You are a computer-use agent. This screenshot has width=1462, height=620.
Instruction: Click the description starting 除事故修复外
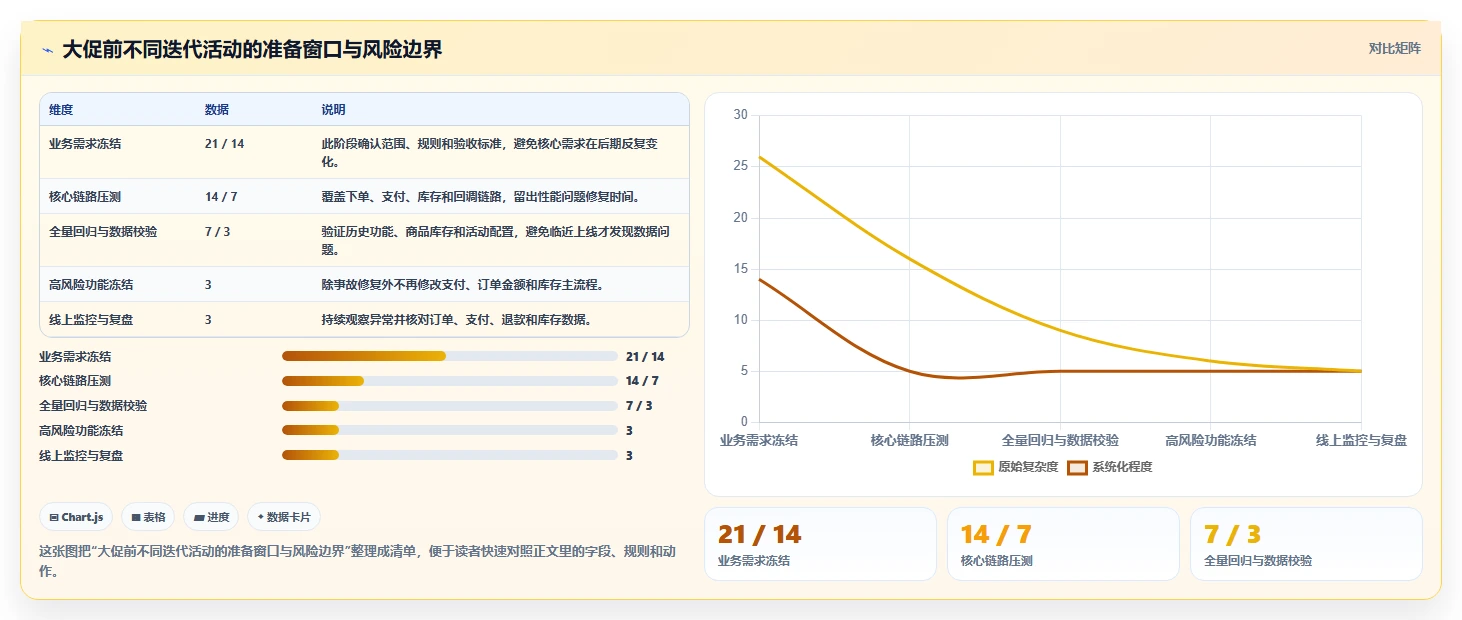[462, 285]
